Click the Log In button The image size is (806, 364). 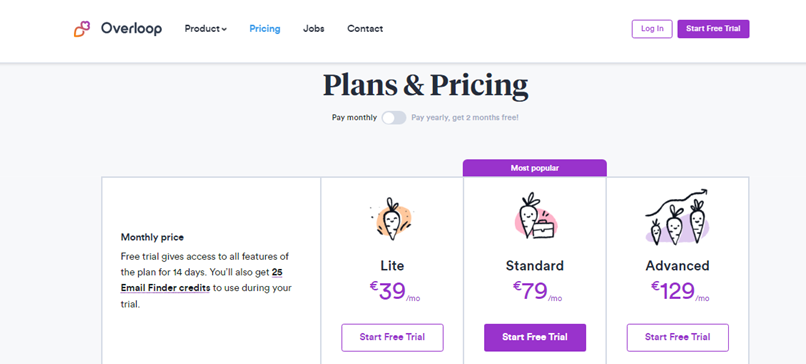pos(652,29)
